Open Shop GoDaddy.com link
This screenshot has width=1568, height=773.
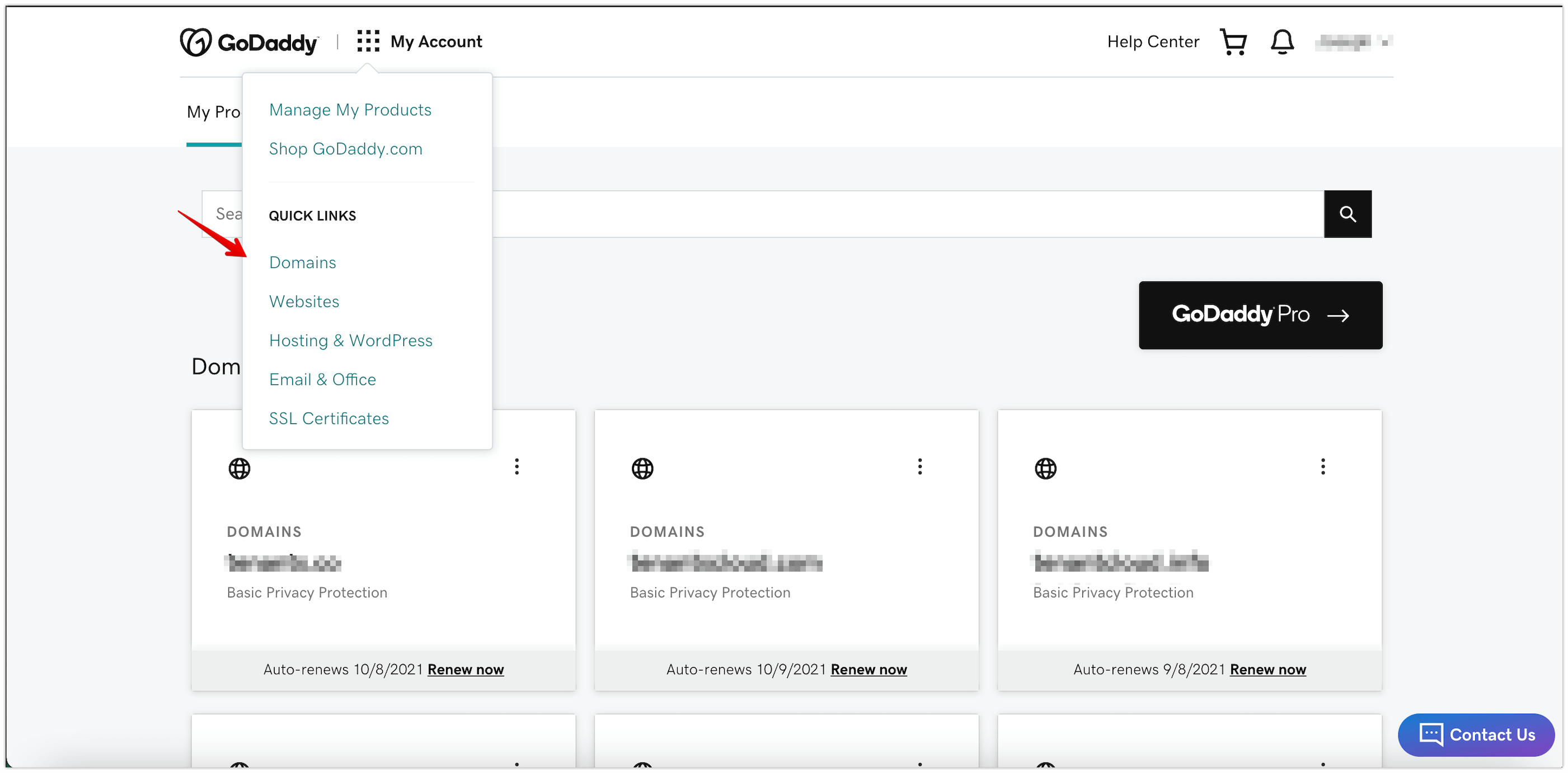click(345, 149)
